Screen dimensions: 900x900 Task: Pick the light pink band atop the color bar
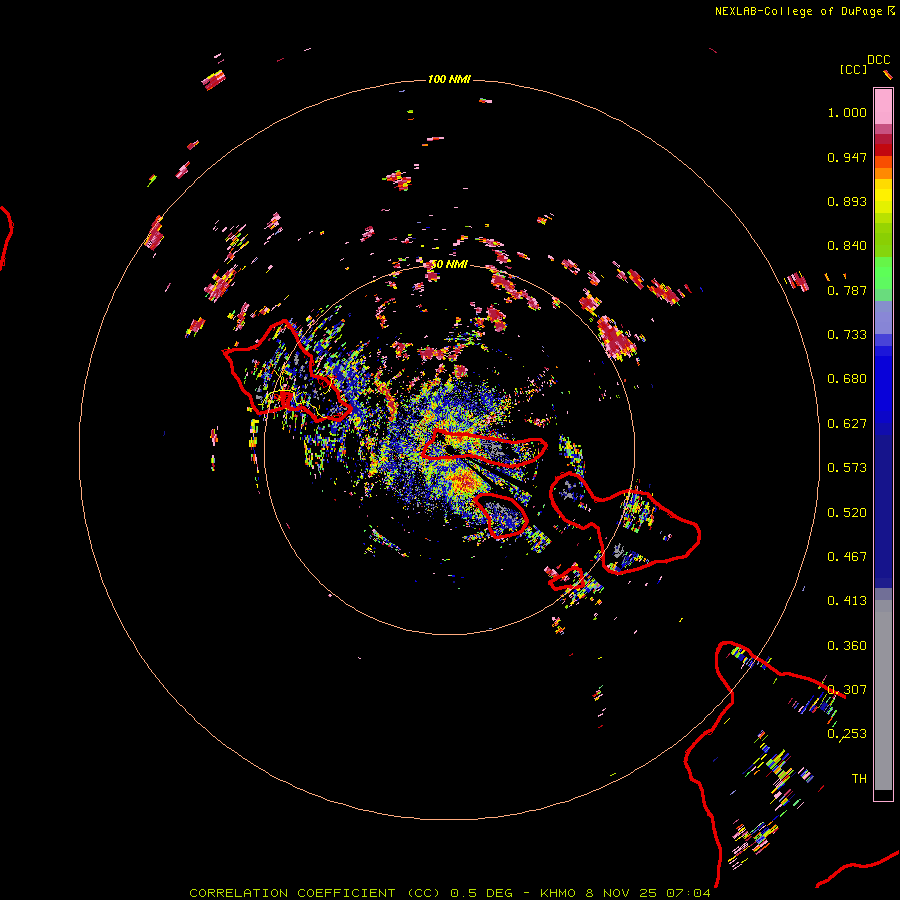pos(883,107)
